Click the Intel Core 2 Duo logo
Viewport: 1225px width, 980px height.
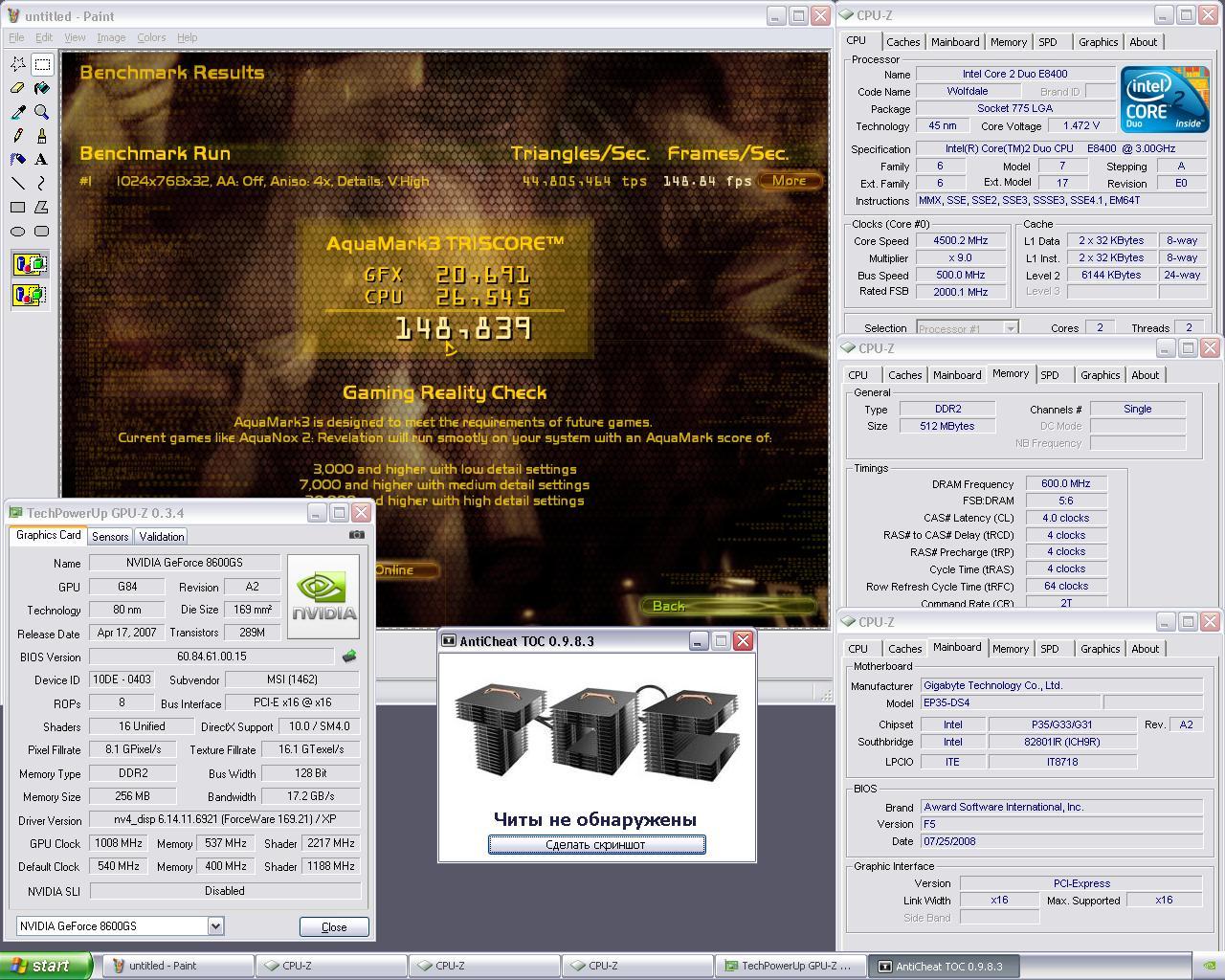[x=1165, y=100]
